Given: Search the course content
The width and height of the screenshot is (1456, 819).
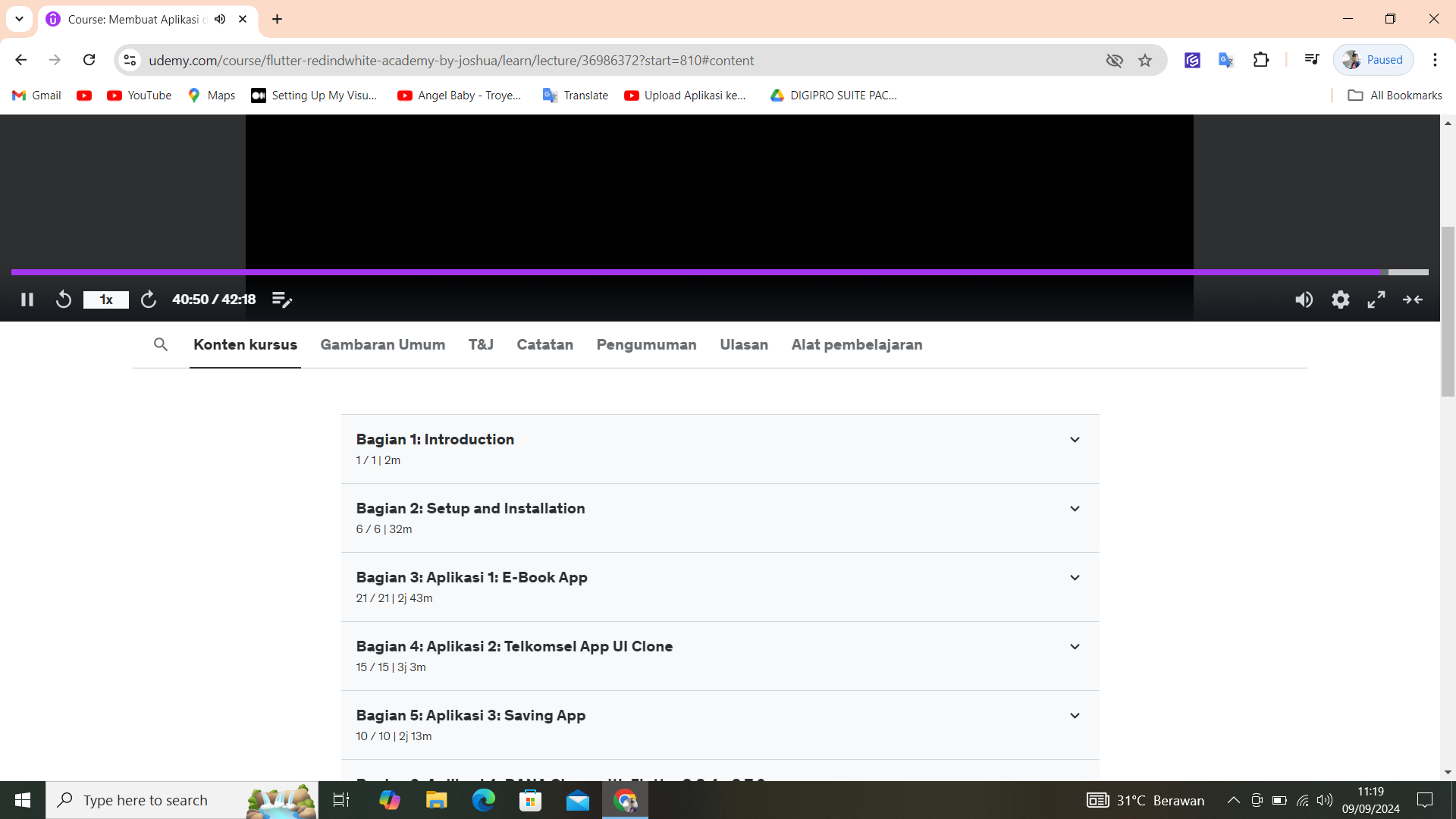Looking at the screenshot, I should pos(161,344).
